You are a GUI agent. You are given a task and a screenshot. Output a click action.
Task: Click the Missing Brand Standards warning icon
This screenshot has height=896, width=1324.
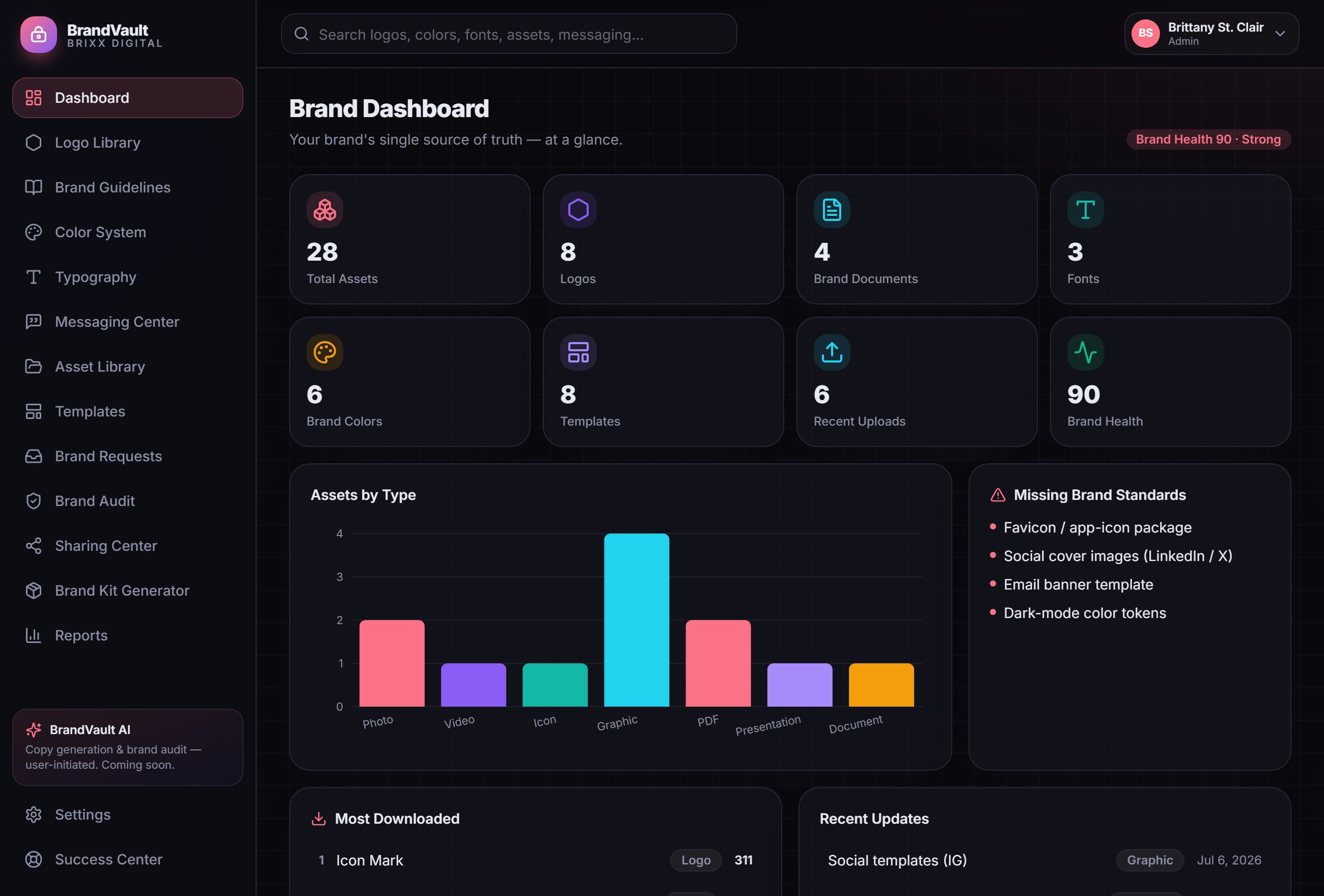click(998, 495)
